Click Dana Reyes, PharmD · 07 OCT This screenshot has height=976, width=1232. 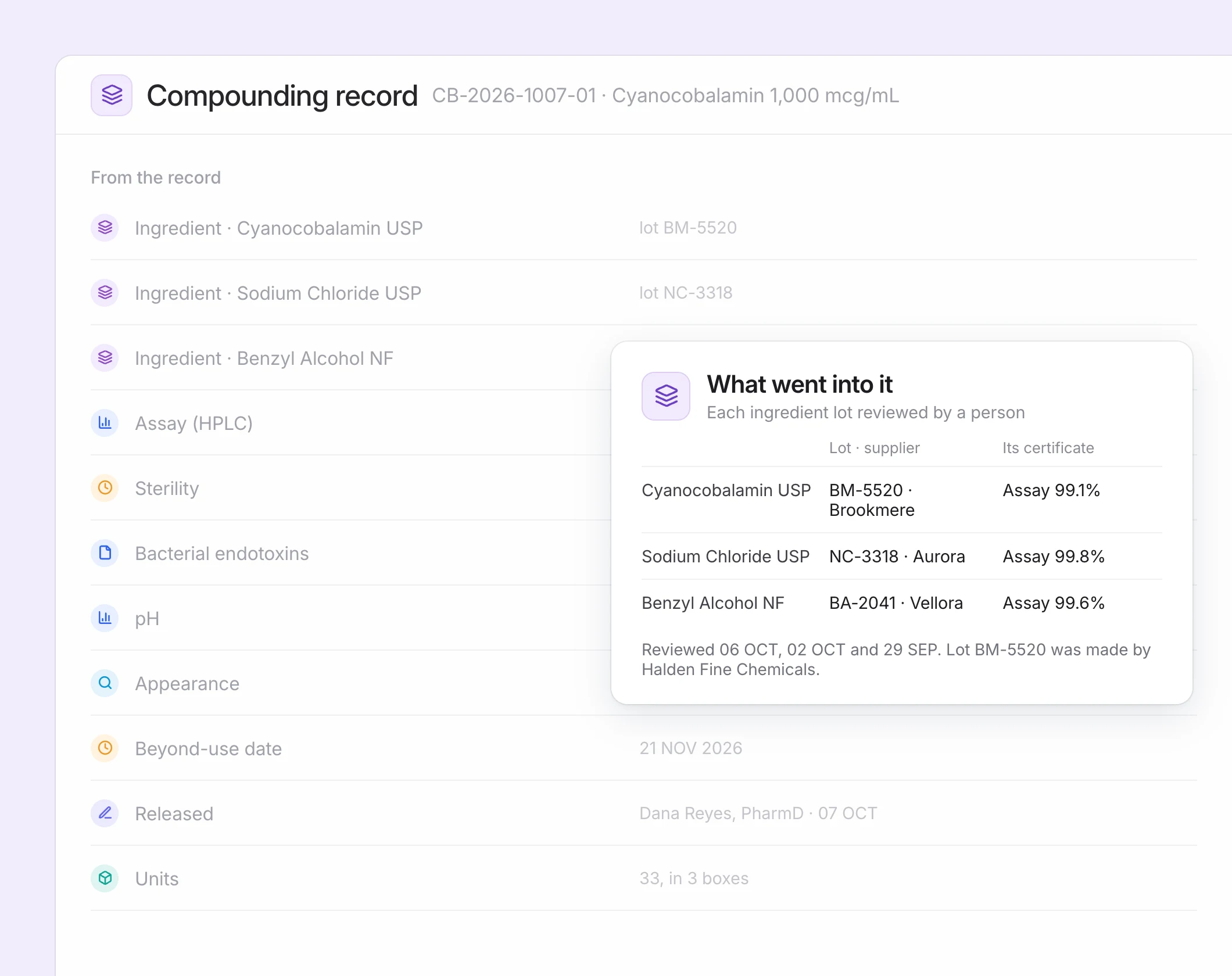coord(758,813)
